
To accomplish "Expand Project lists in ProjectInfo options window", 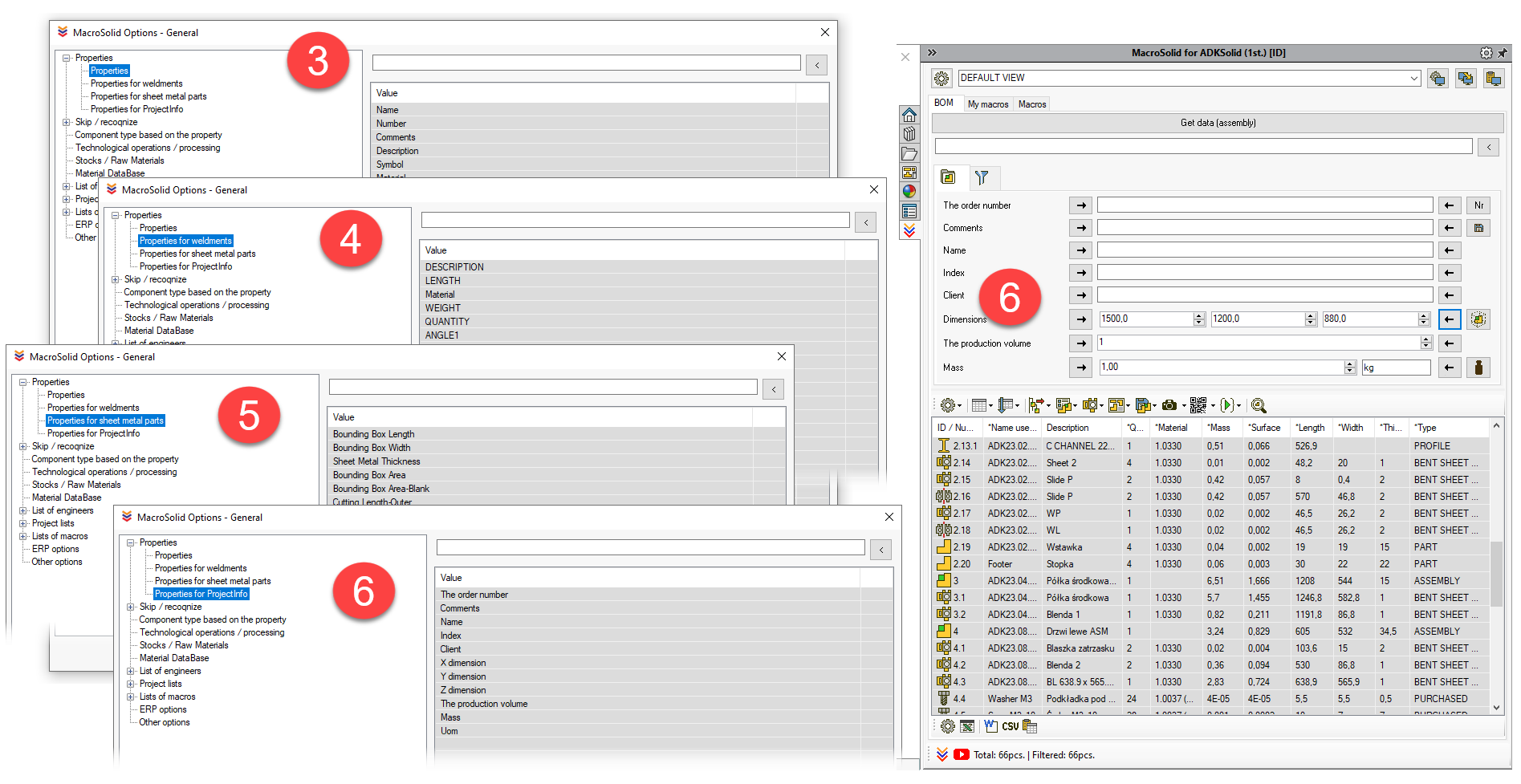I will tap(131, 684).
